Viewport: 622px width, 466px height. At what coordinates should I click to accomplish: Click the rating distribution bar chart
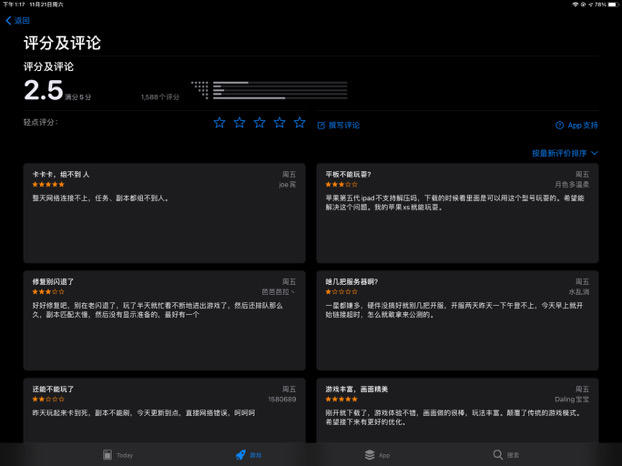(269, 90)
